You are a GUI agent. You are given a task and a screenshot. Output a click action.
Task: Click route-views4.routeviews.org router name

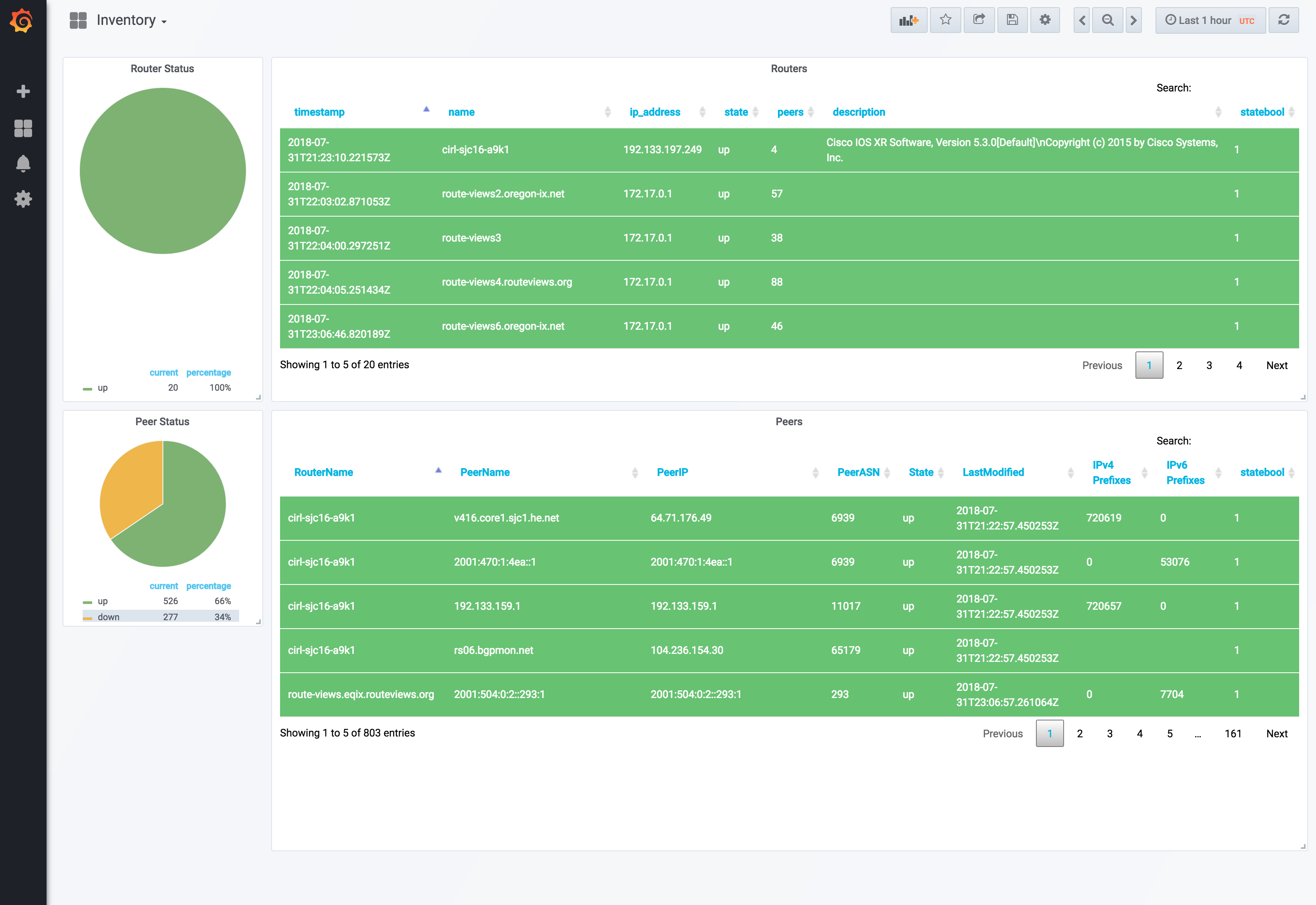(507, 282)
